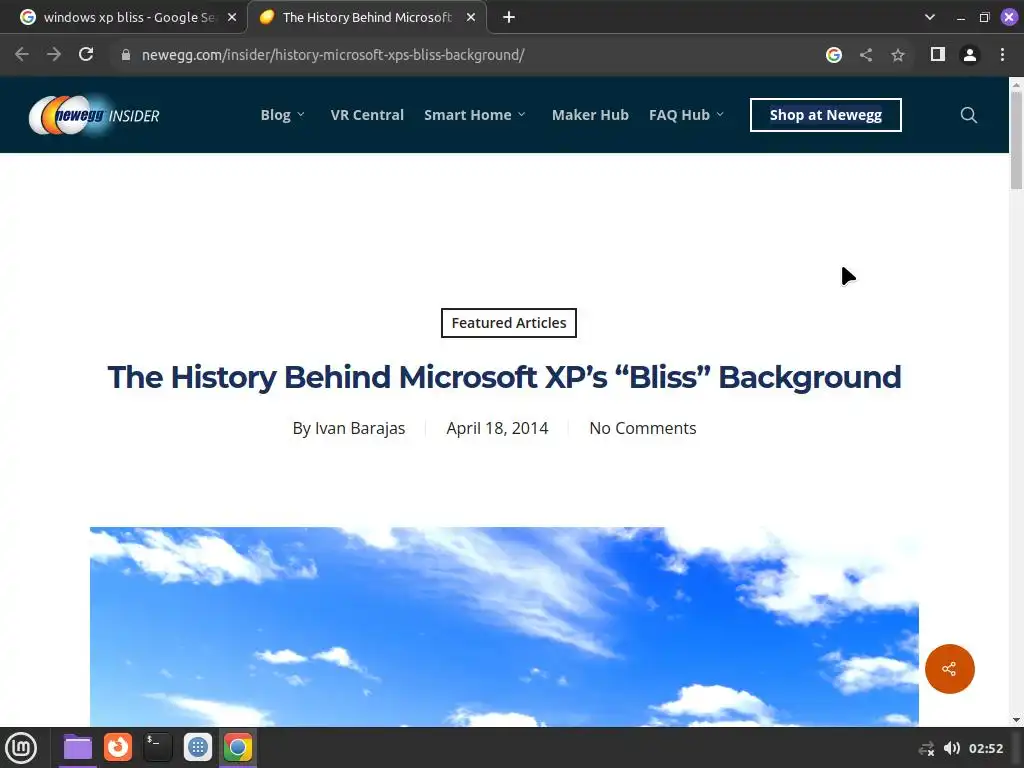Click the scrollbar up arrow
Viewport: 1024px width, 768px height.
click(x=1016, y=84)
